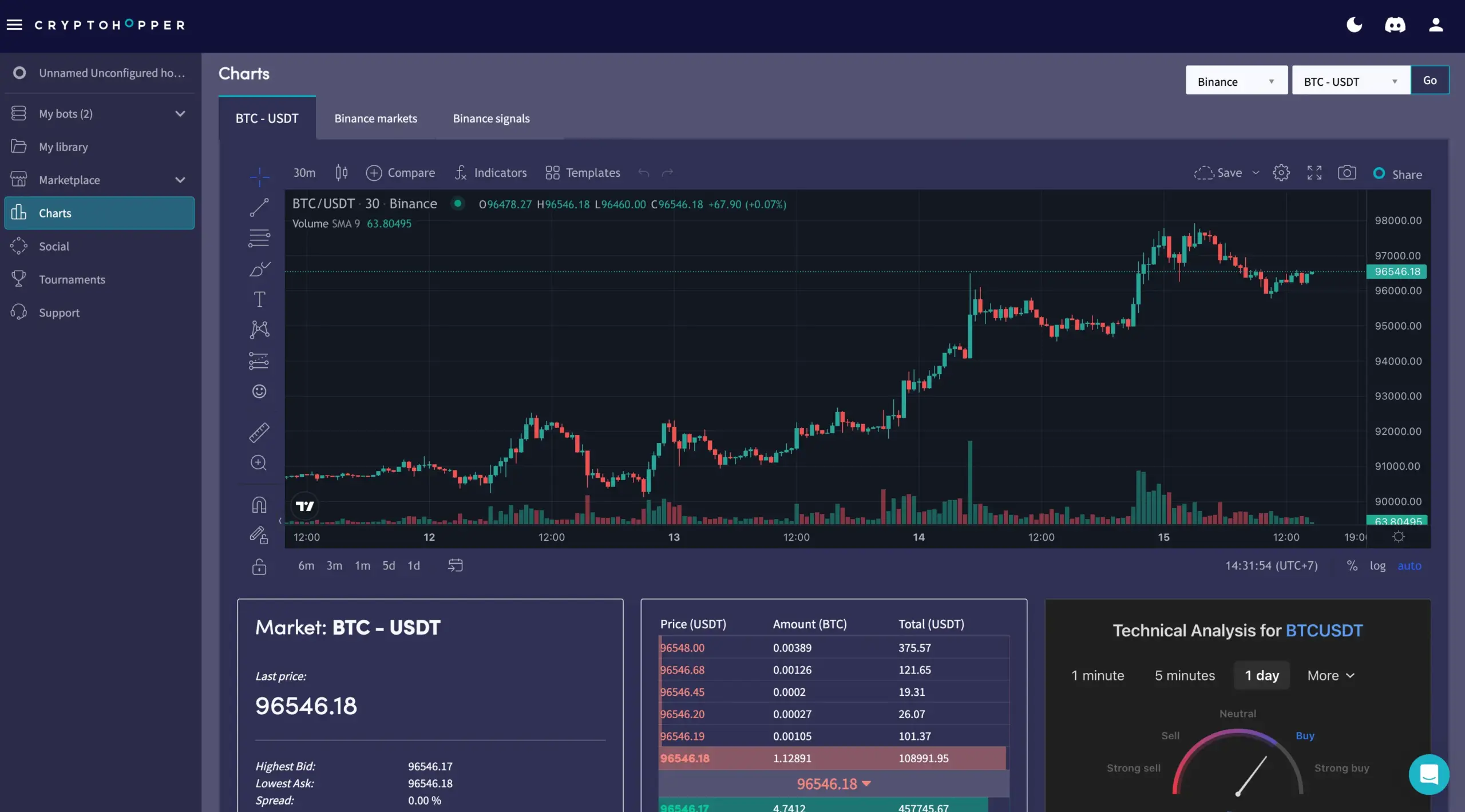Select the Text annotation tool
The height and width of the screenshot is (812, 1465).
coord(259,299)
